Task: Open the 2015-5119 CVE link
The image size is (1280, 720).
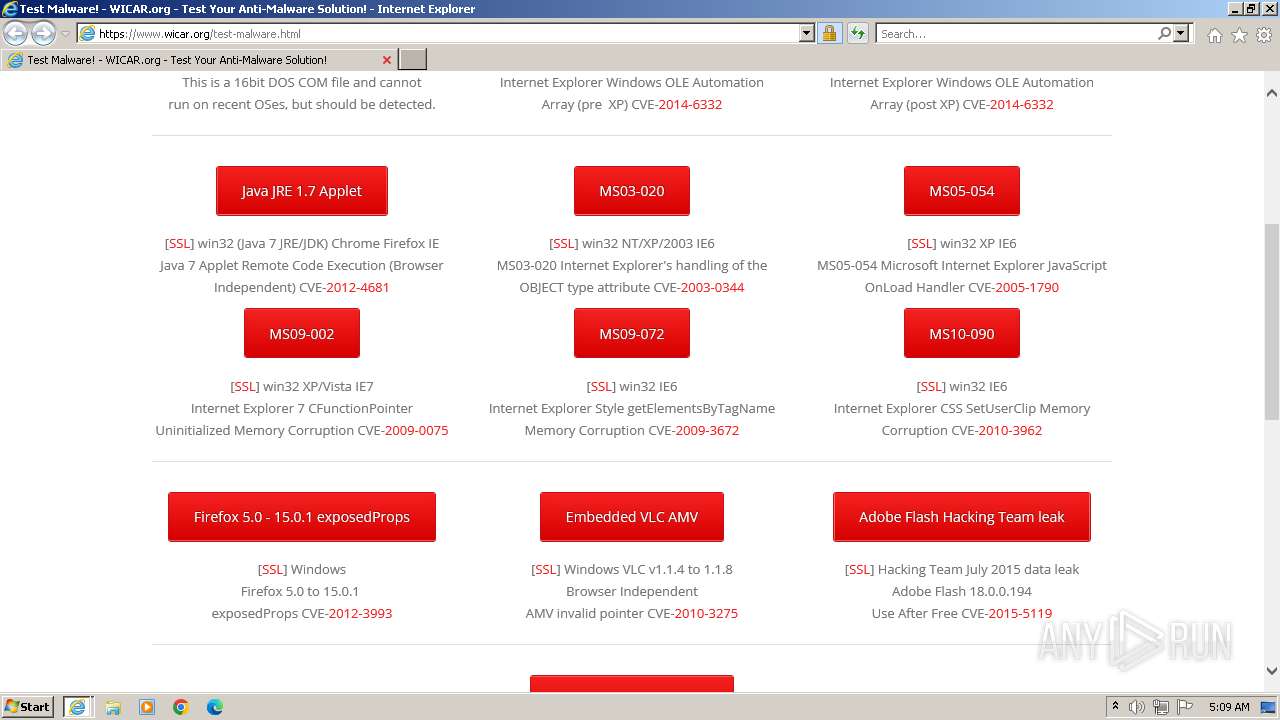Action: click(1020, 613)
